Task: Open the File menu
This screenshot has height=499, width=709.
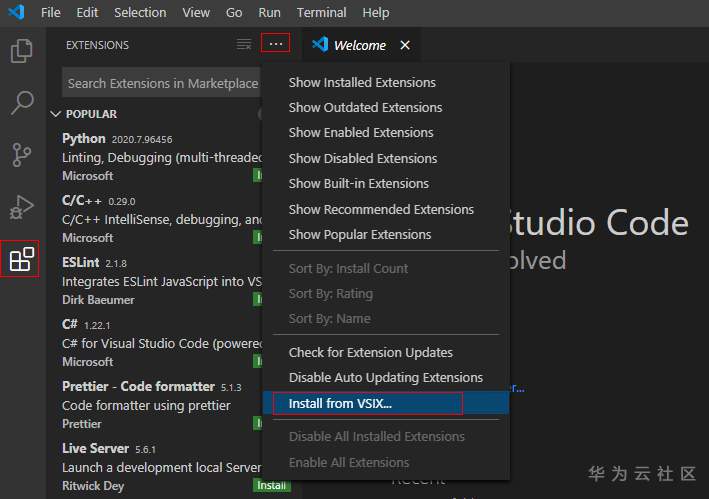Action: 51,13
